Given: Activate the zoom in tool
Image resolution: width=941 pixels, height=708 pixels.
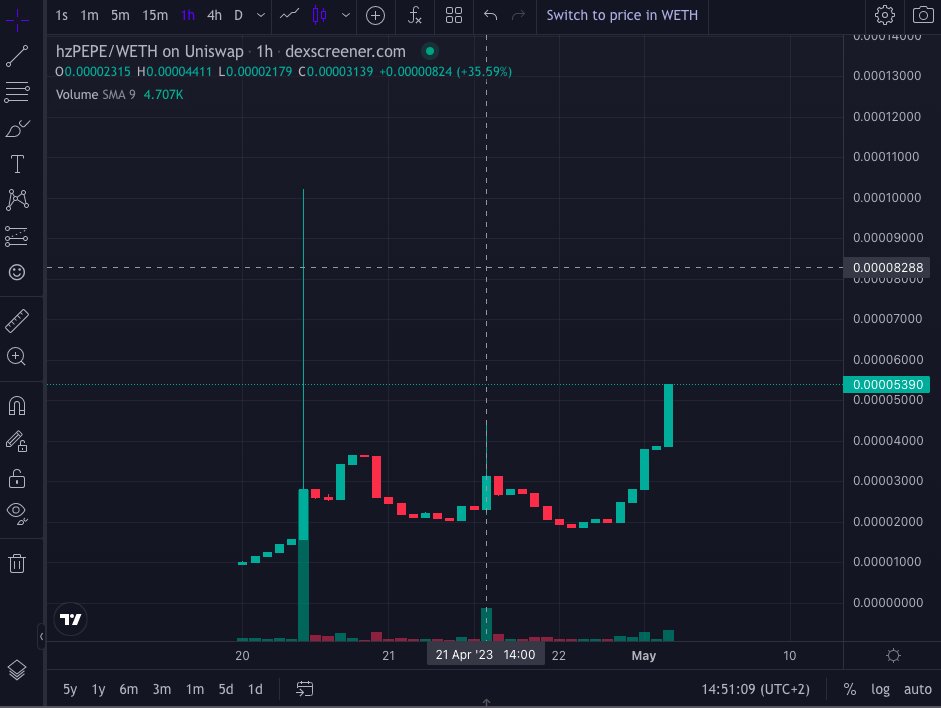Looking at the screenshot, I should (x=17, y=357).
